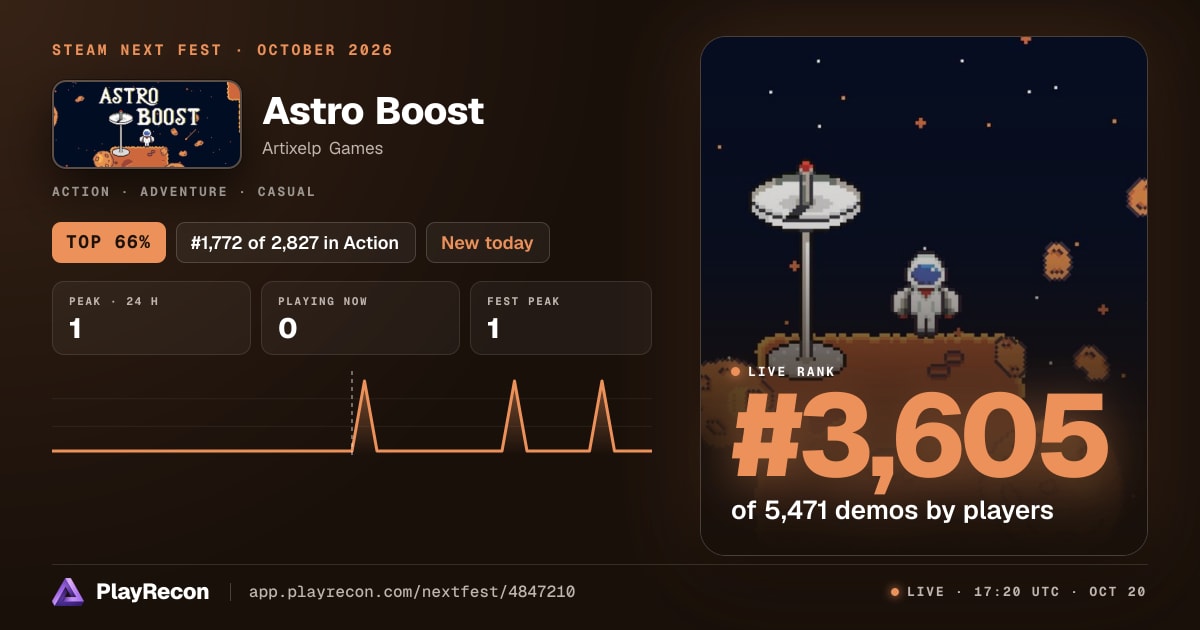Click the Artixelp Games developer name
Screen dimensions: 1200x630
pos(322,148)
